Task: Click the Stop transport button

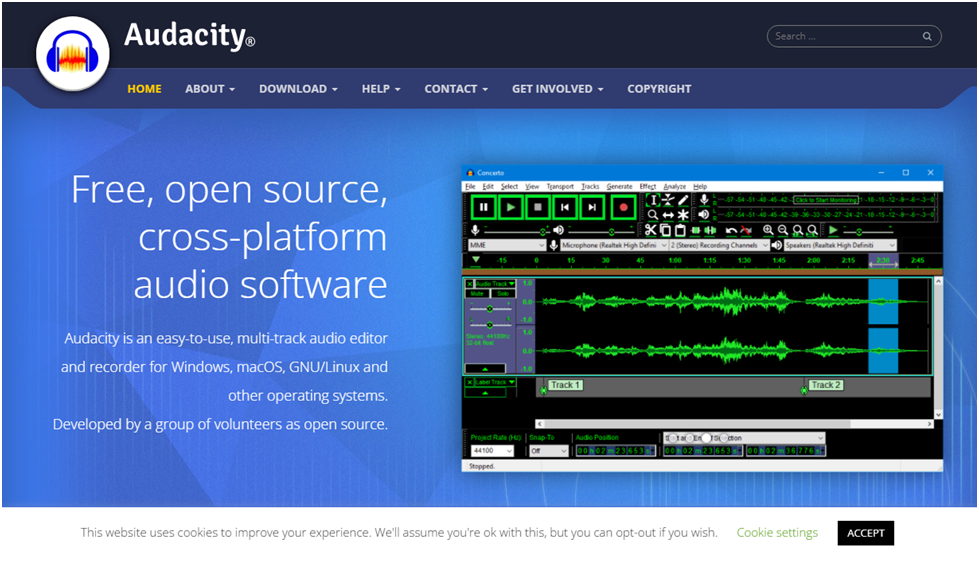Action: point(538,207)
